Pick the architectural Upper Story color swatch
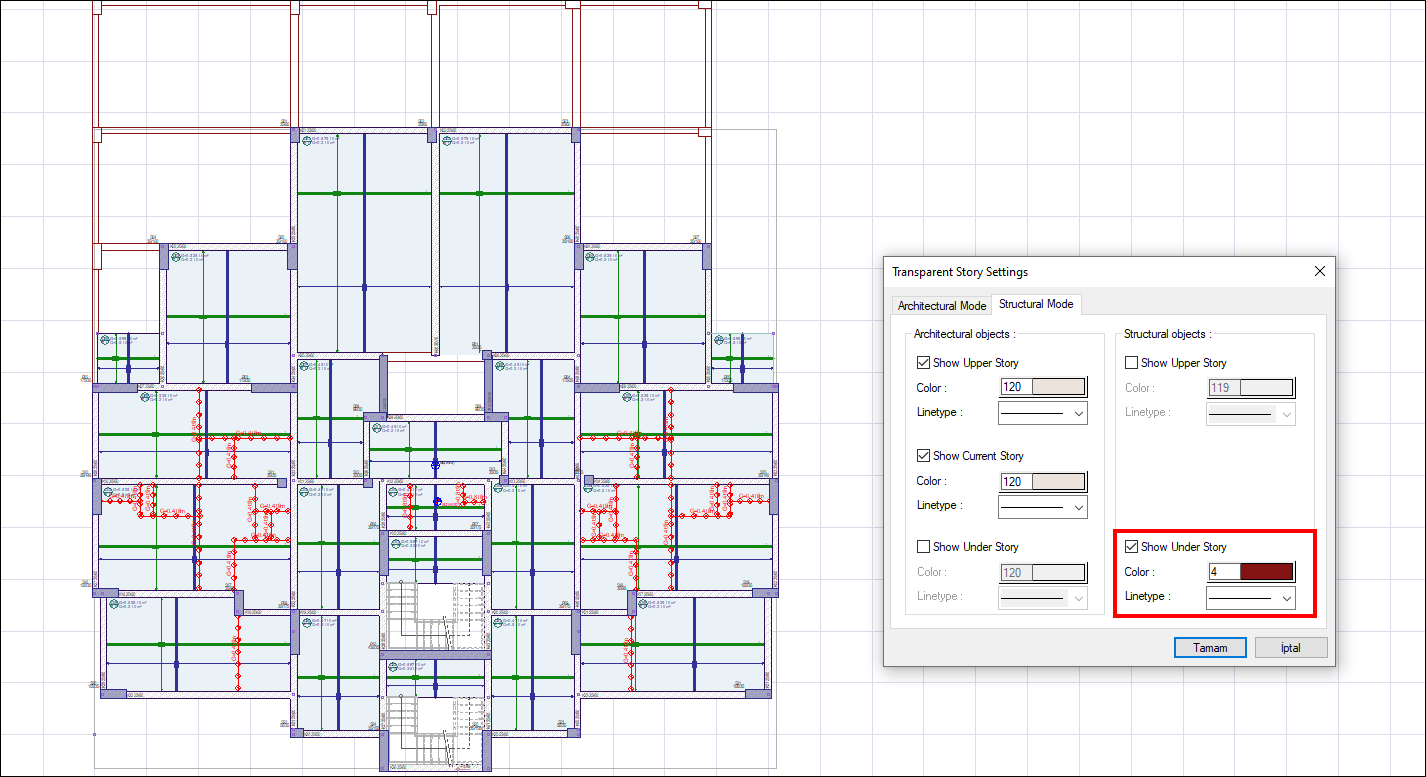The height and width of the screenshot is (777, 1426). click(1058, 388)
